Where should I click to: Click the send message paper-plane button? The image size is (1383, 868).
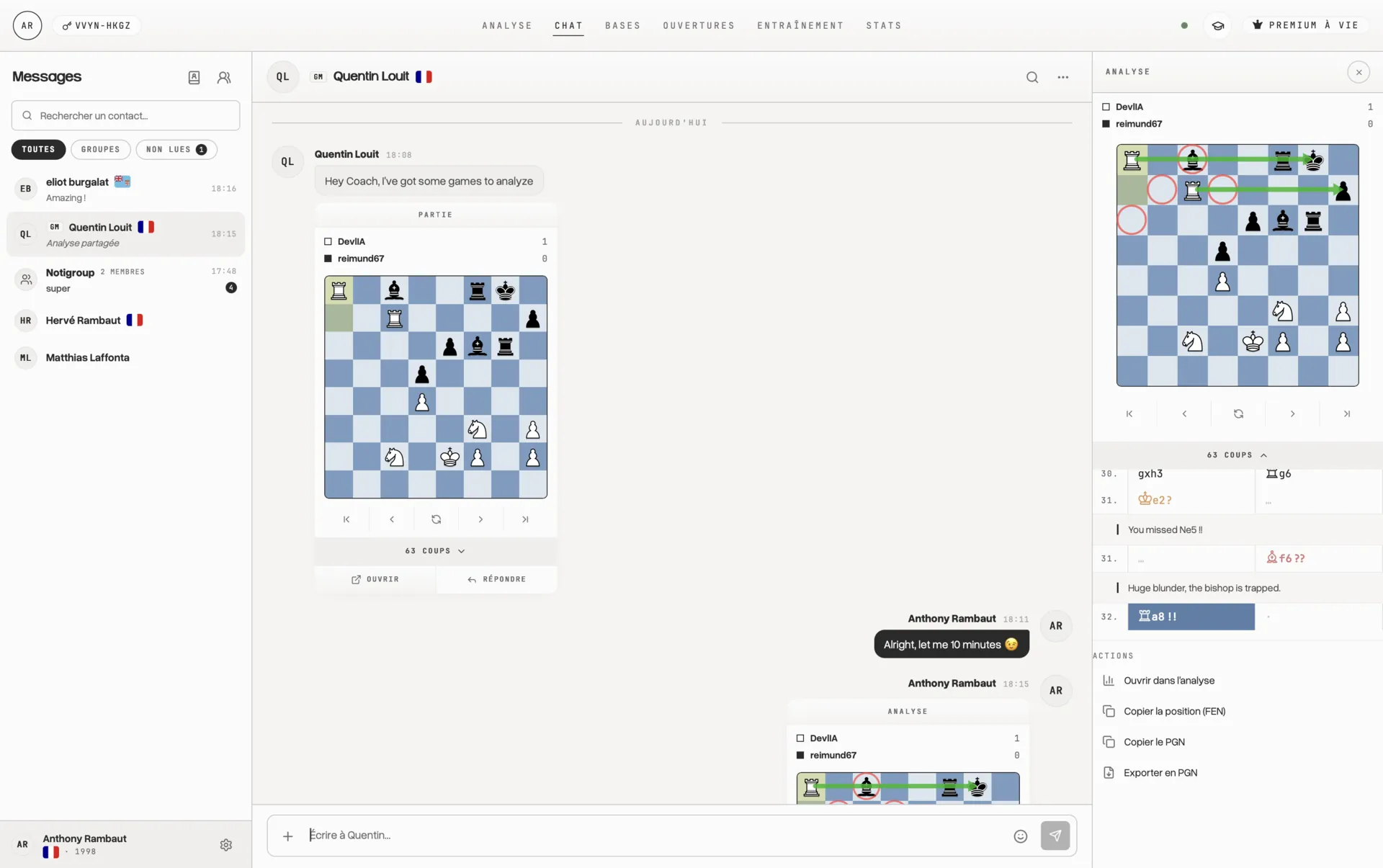tap(1055, 836)
